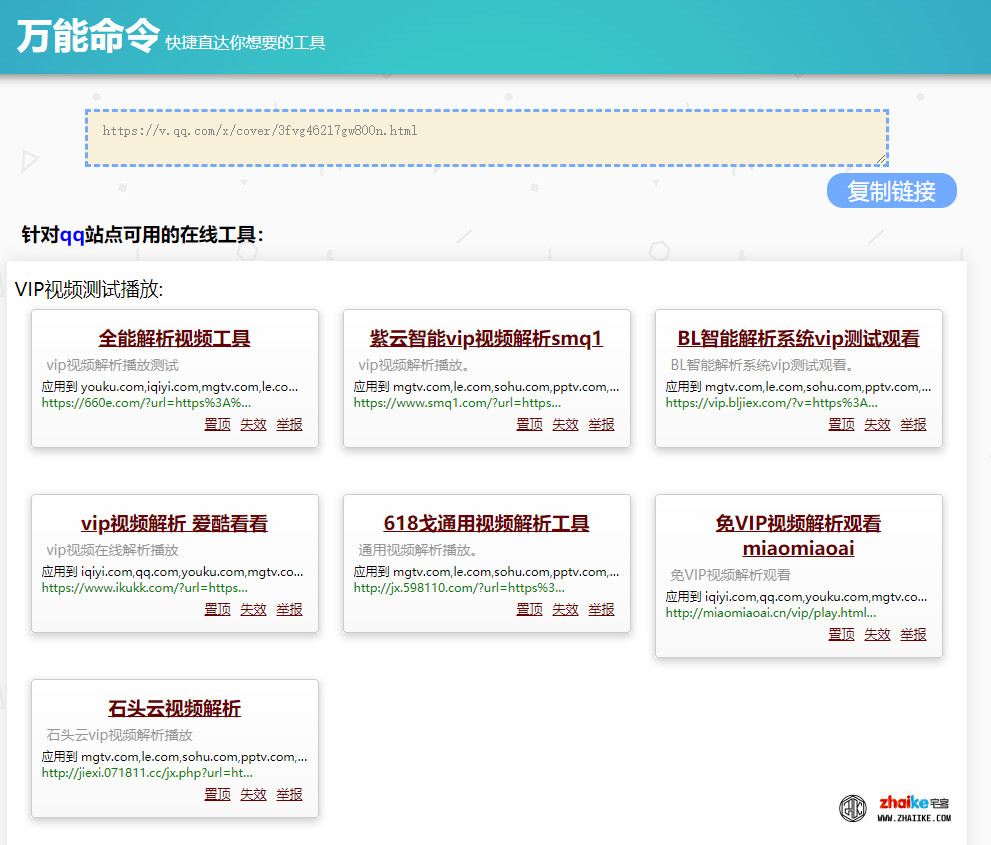Click 失效 on the BL智能解析系统 card

(878, 424)
